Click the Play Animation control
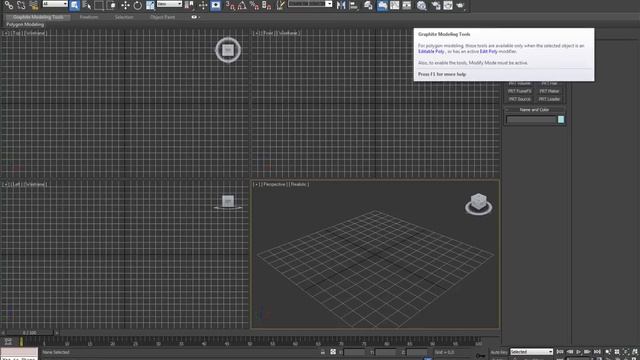 (578, 352)
